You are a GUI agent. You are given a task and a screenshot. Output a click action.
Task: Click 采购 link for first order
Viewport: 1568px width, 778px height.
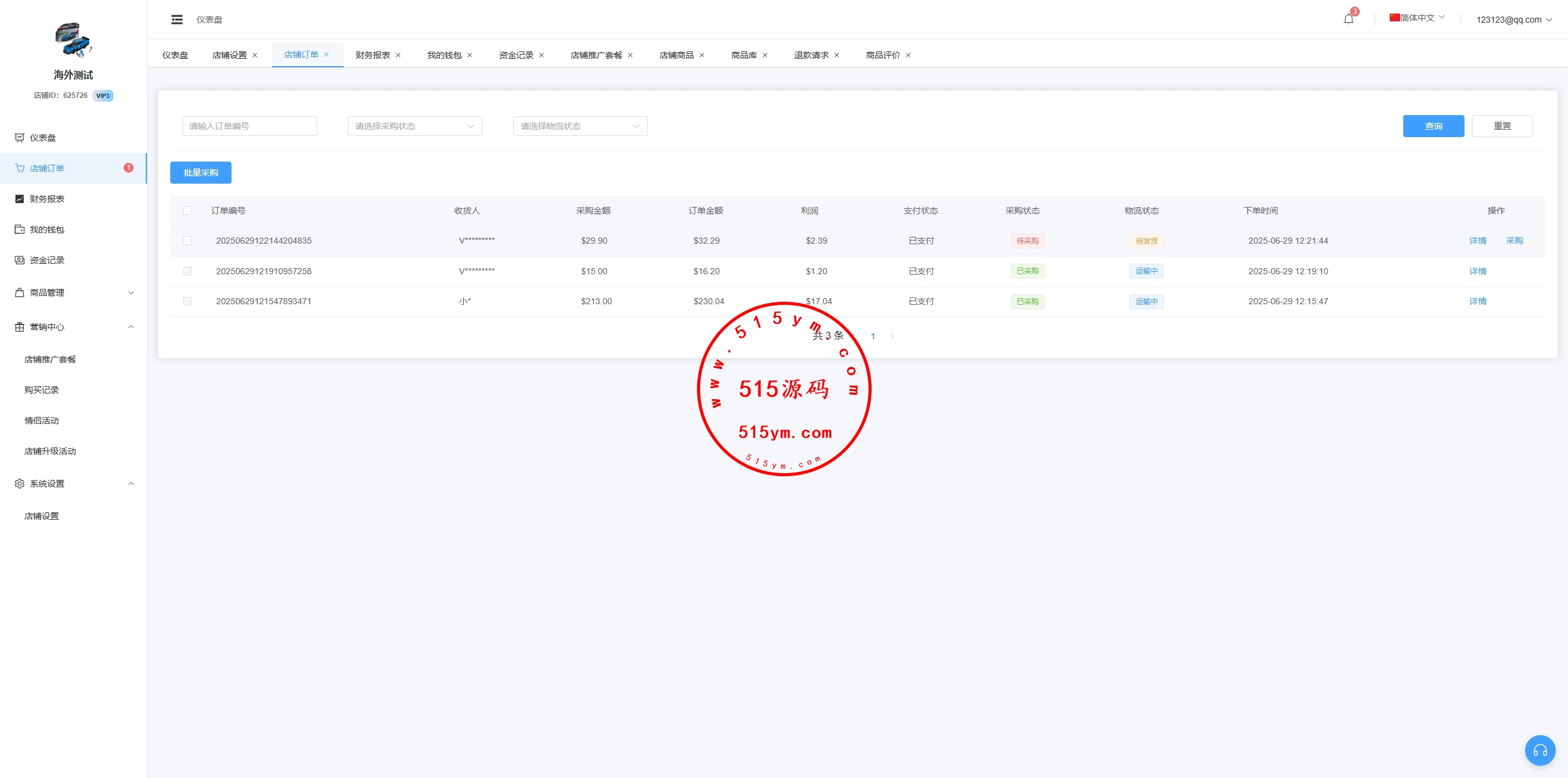[1514, 241]
